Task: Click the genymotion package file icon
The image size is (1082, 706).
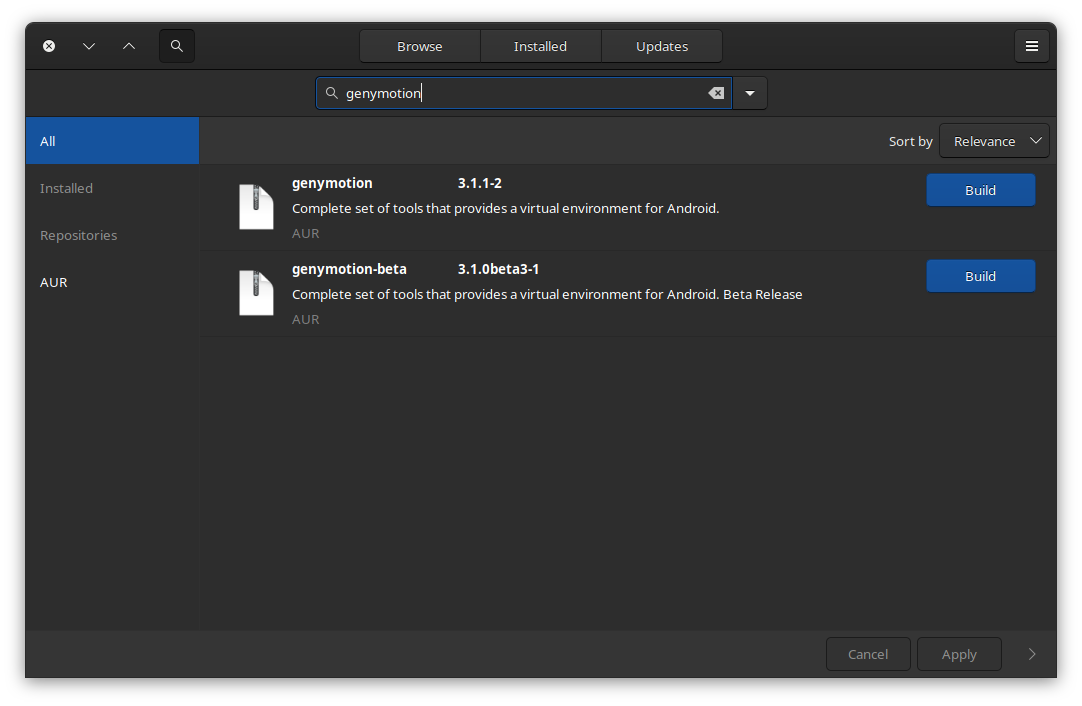Action: pos(256,206)
